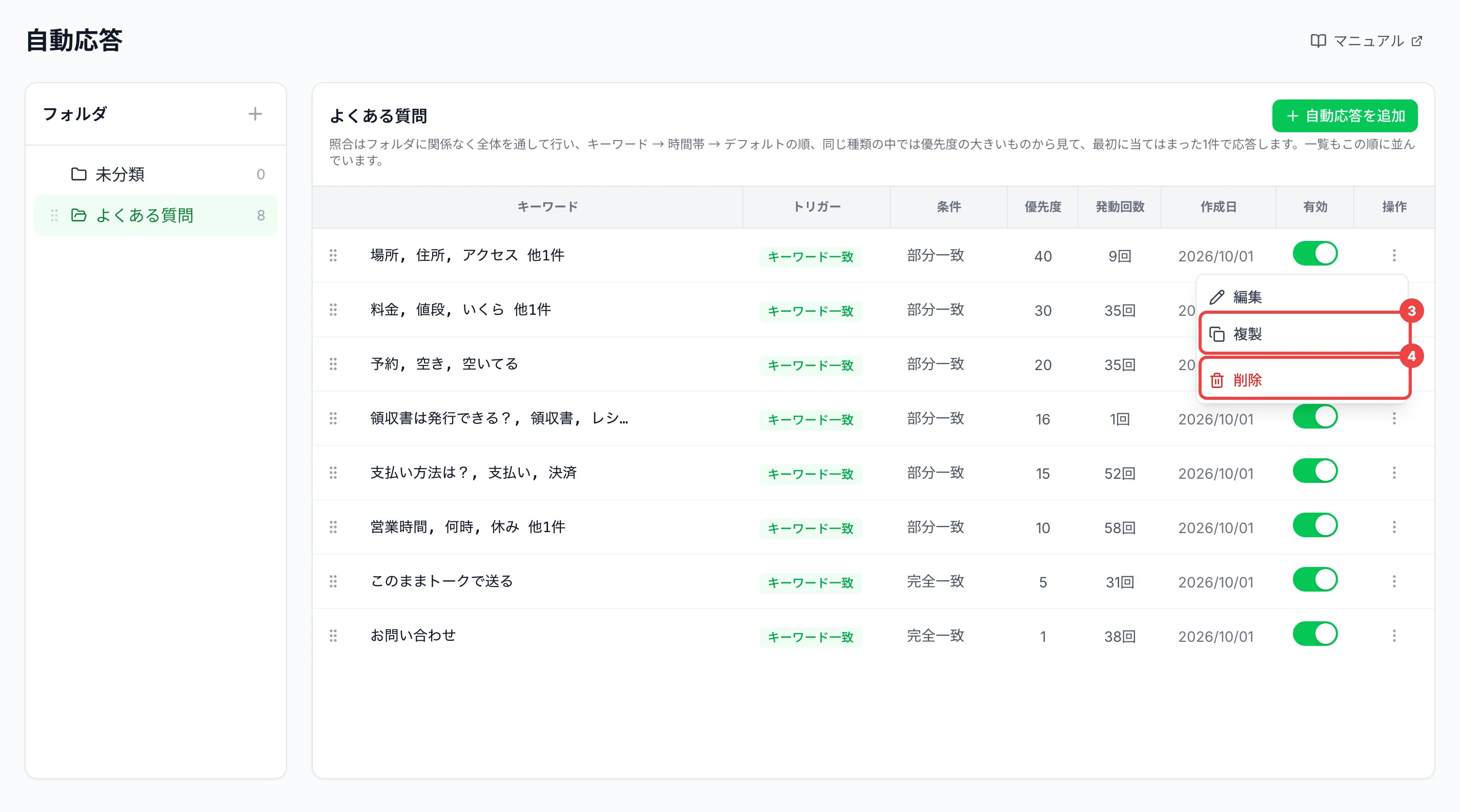Viewport: 1460px width, 812px height.
Task: Click the 優先度 column header
Action: [1042, 208]
